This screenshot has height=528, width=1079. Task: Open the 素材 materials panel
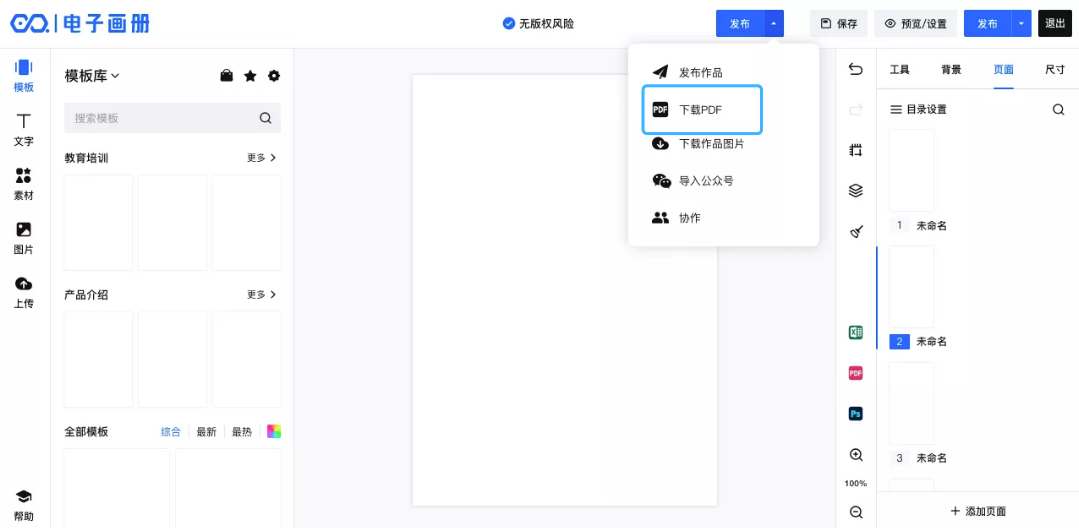pyautogui.click(x=23, y=184)
